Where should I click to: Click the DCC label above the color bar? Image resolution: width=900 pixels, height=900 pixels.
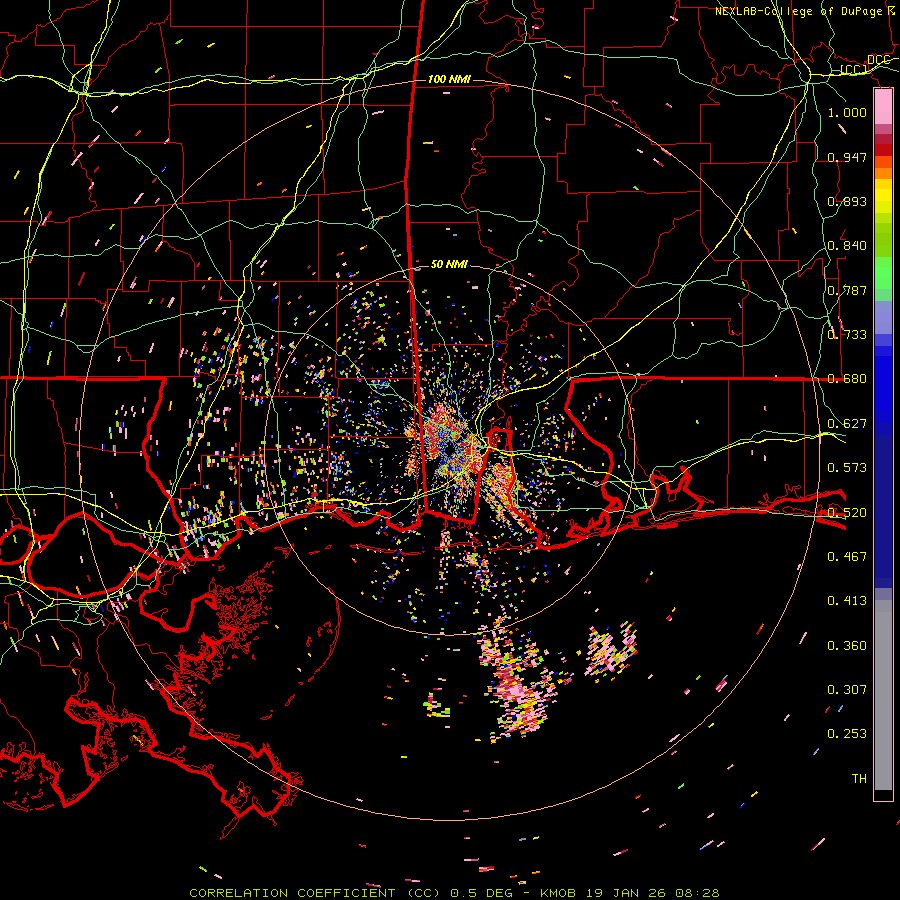coord(879,60)
